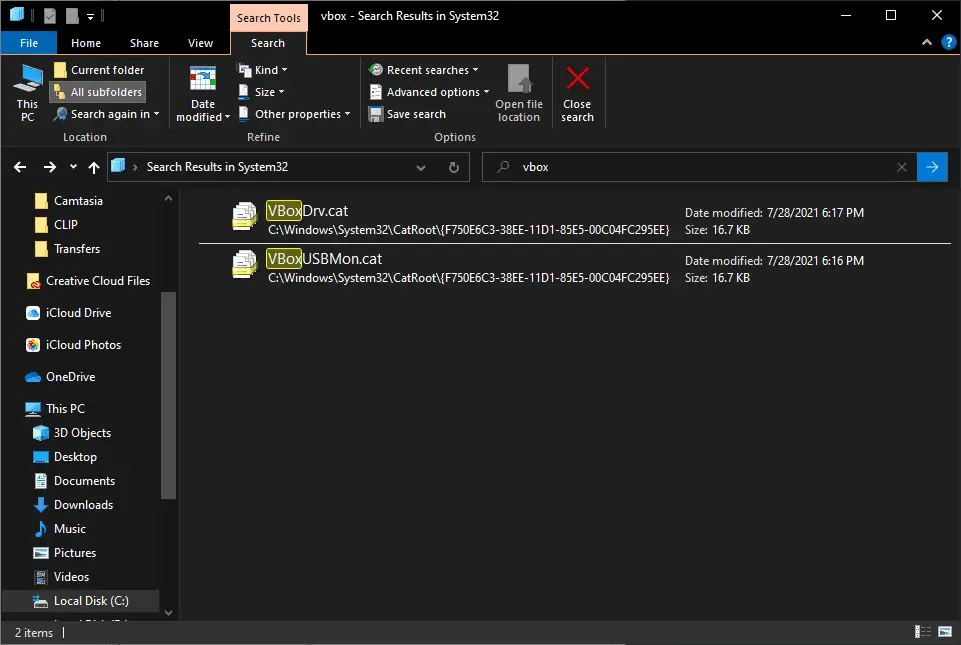Expand the Size filter dropdown
961x645 pixels.
(262, 92)
